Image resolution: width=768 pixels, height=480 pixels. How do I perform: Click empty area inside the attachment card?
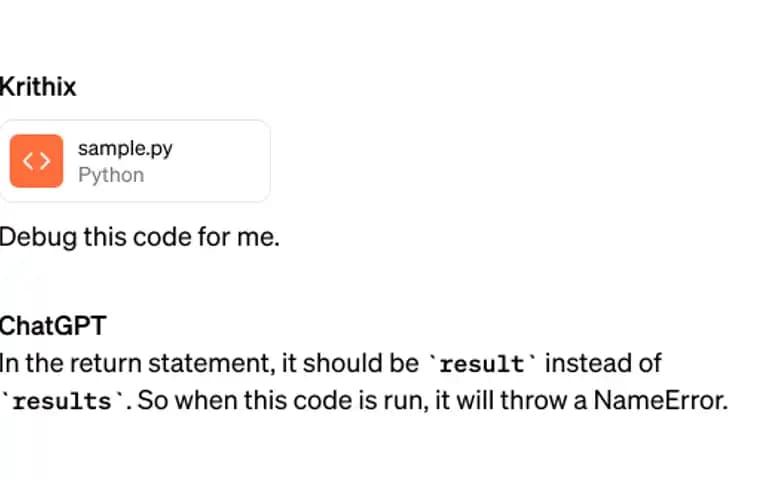(220, 161)
